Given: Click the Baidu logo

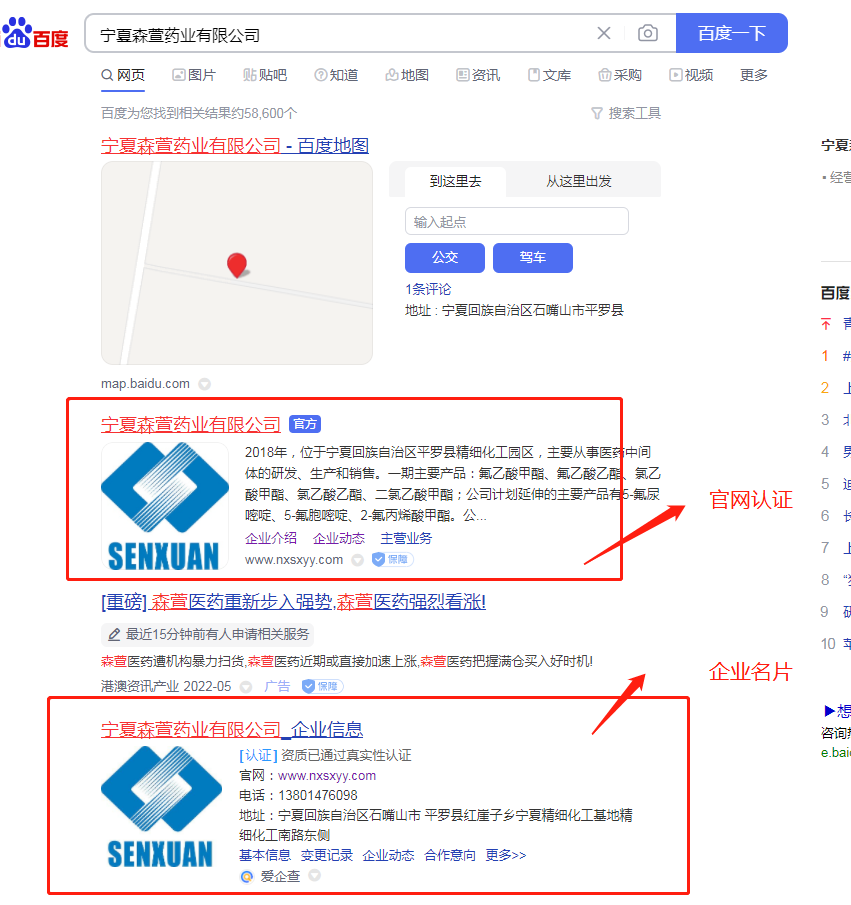Looking at the screenshot, I should (x=35, y=33).
